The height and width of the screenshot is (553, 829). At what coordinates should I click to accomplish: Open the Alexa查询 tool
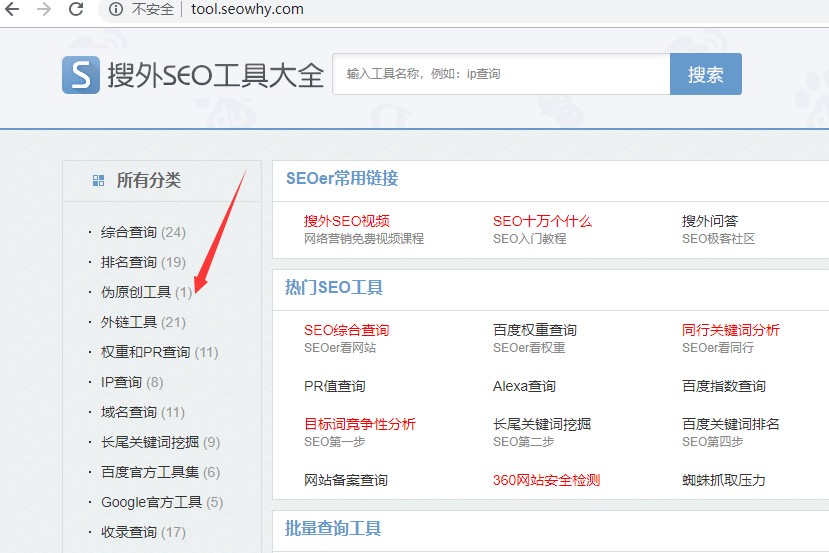(x=524, y=386)
